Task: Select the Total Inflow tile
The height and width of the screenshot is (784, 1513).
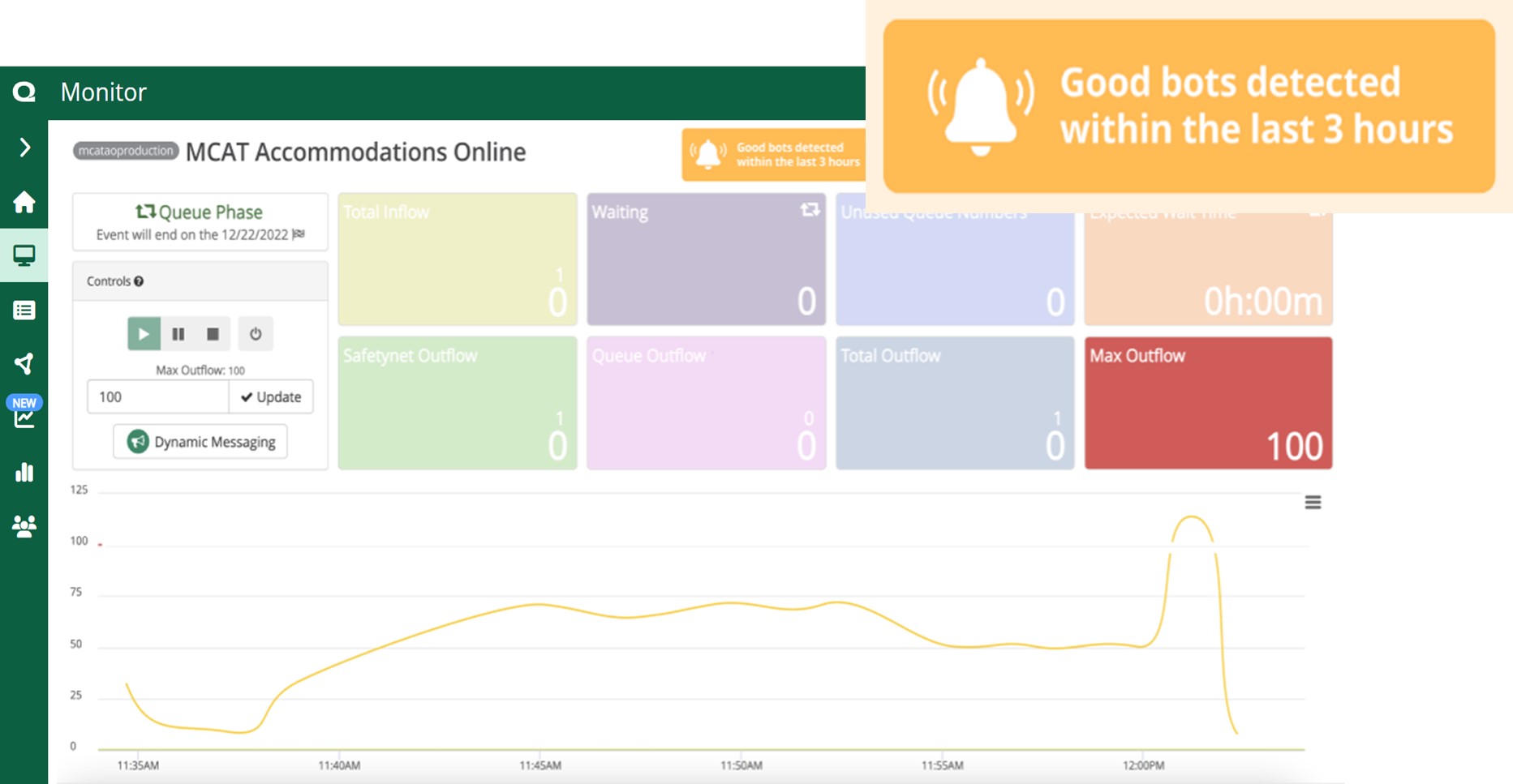Action: point(458,259)
